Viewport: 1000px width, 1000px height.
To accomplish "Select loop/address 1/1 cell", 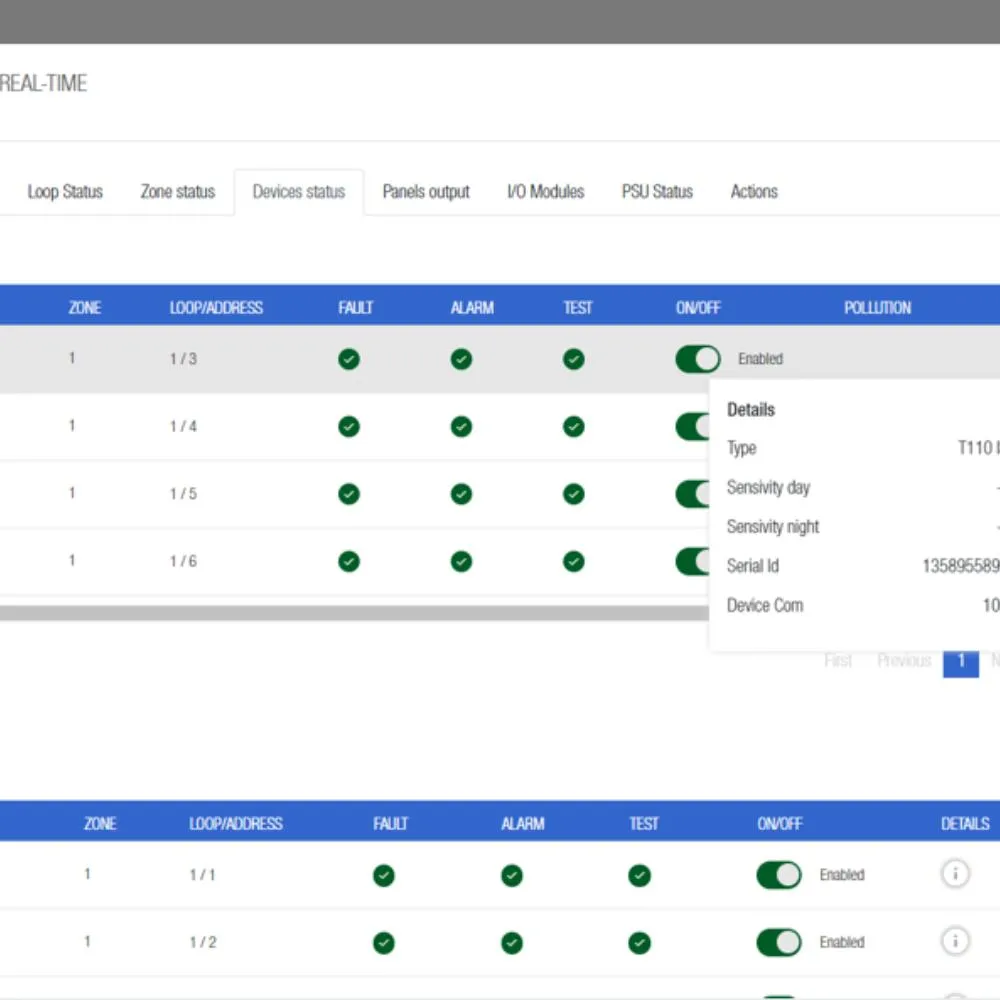I will 203,875.
